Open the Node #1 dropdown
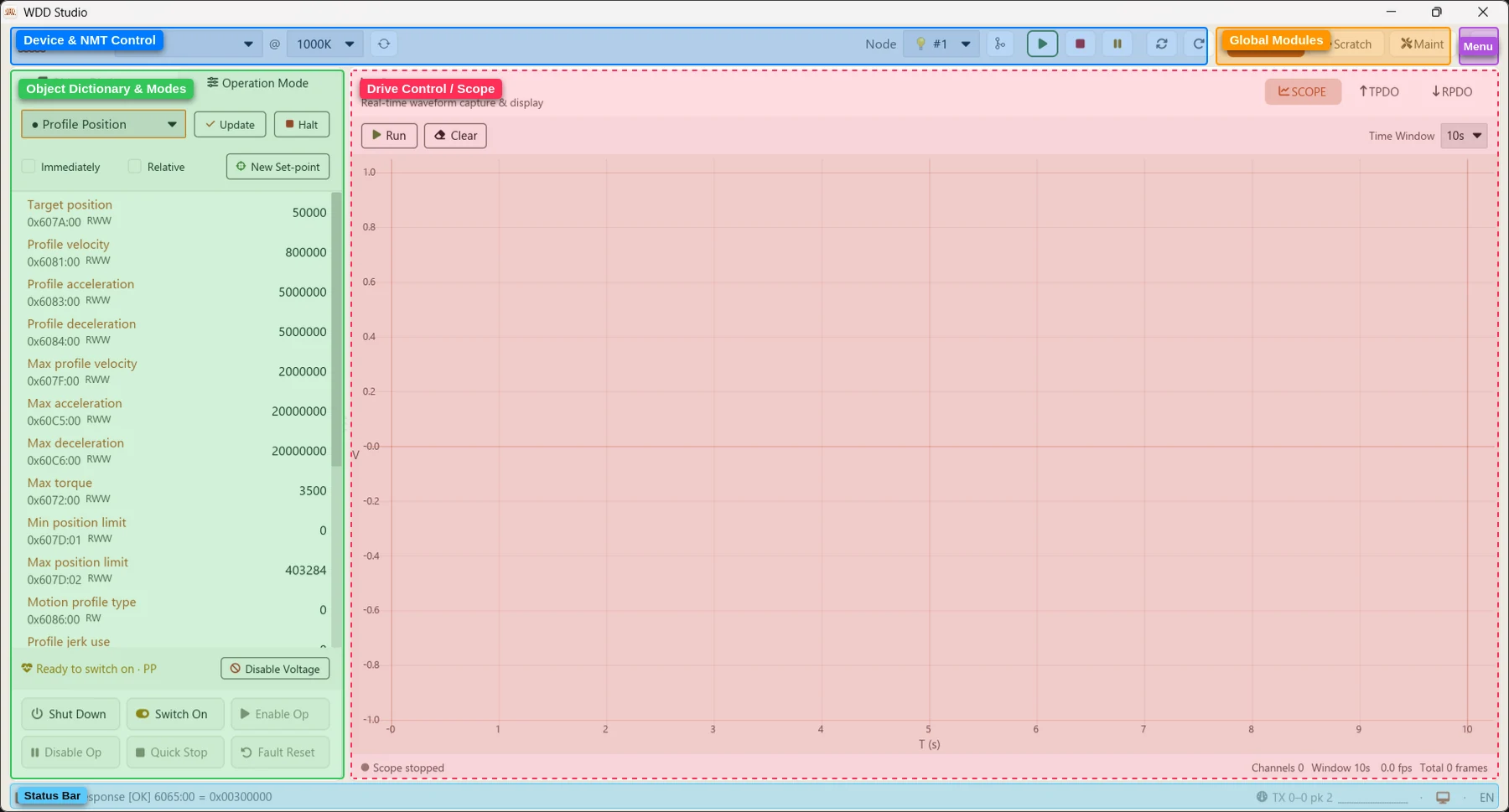This screenshot has height=812, width=1509. tap(941, 44)
